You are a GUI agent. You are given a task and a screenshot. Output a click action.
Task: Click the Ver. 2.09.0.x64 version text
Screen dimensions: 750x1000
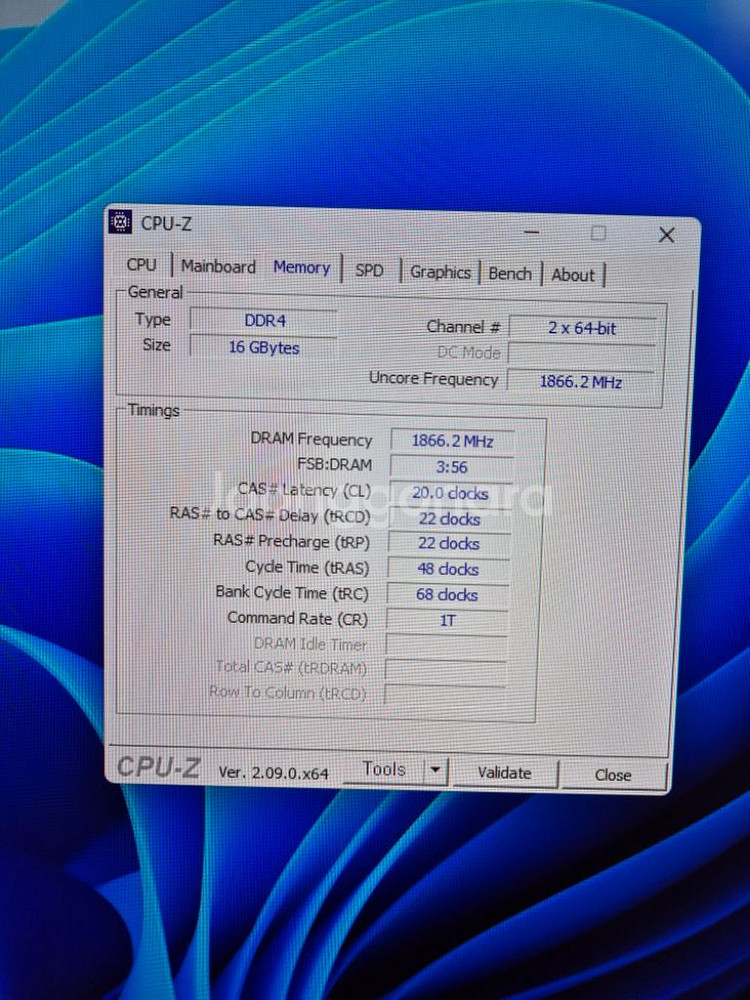(274, 773)
